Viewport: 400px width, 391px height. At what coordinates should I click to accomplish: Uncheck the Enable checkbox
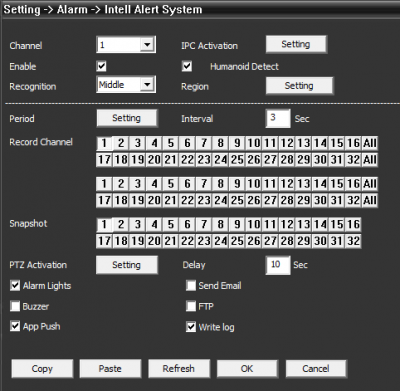coord(101,66)
